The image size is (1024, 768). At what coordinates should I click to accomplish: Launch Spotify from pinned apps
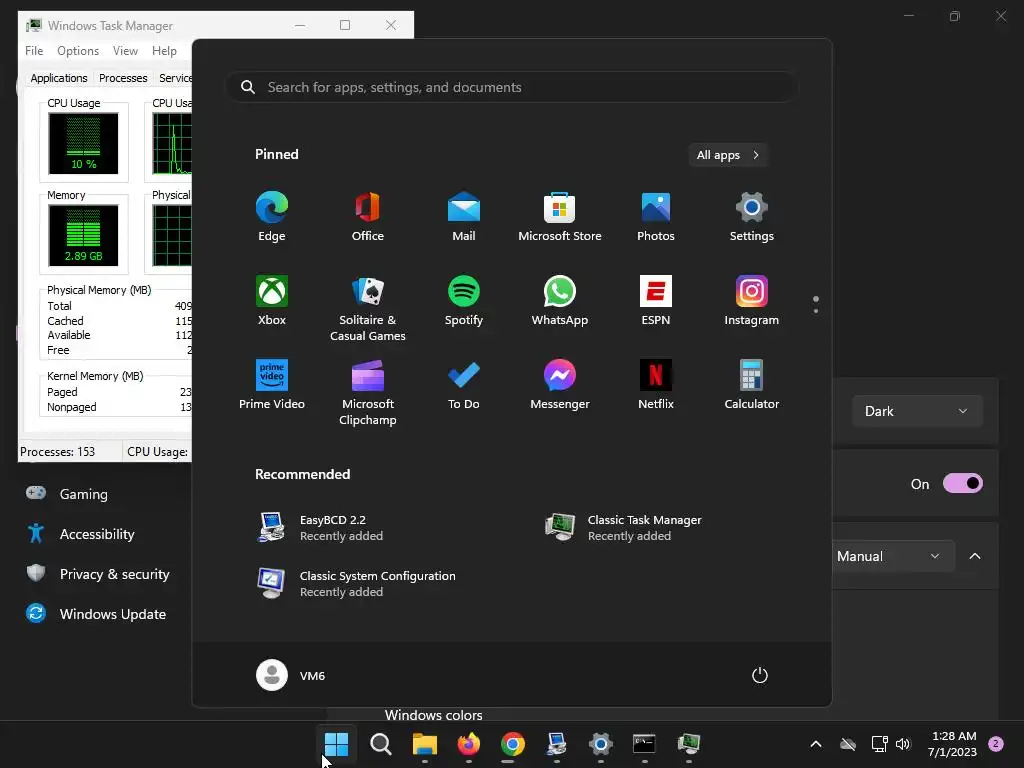[464, 301]
